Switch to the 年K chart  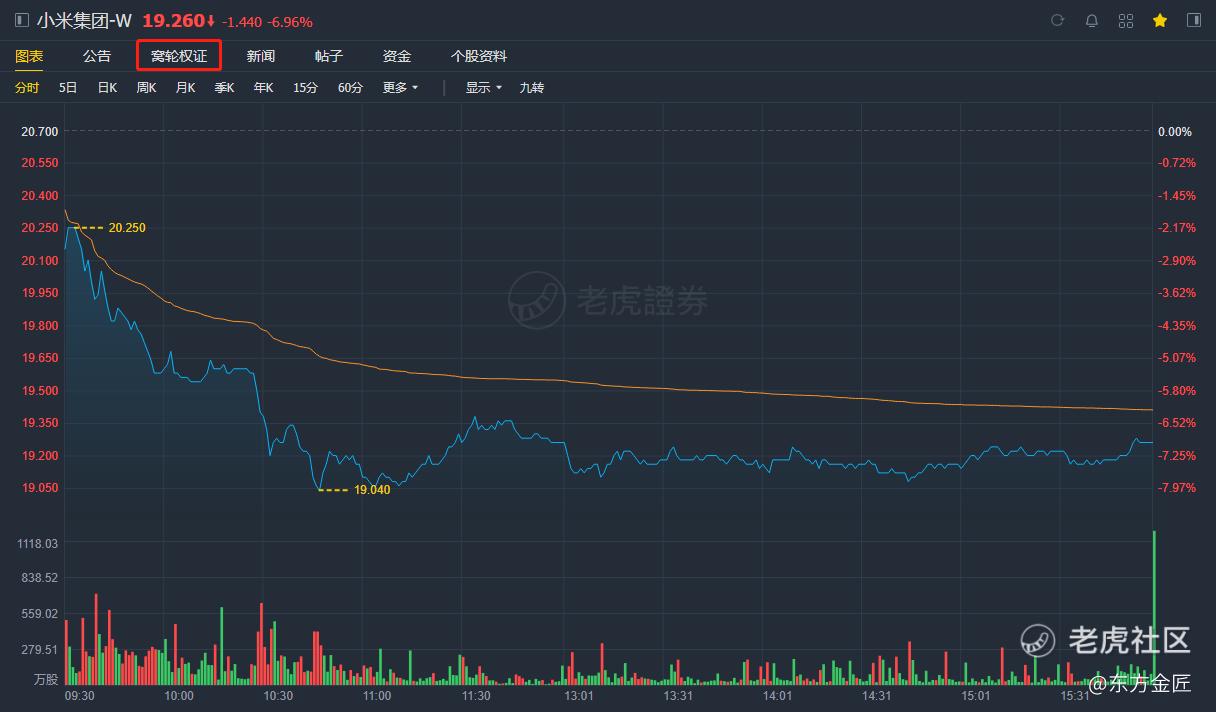click(x=263, y=88)
